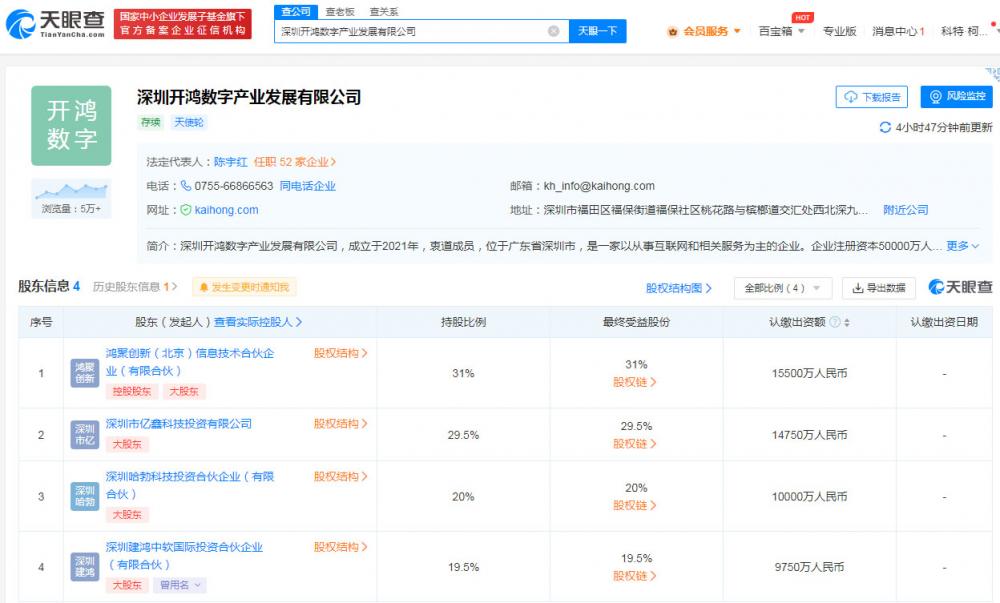Click the verified shield icon beside kaihong.com

(186, 210)
